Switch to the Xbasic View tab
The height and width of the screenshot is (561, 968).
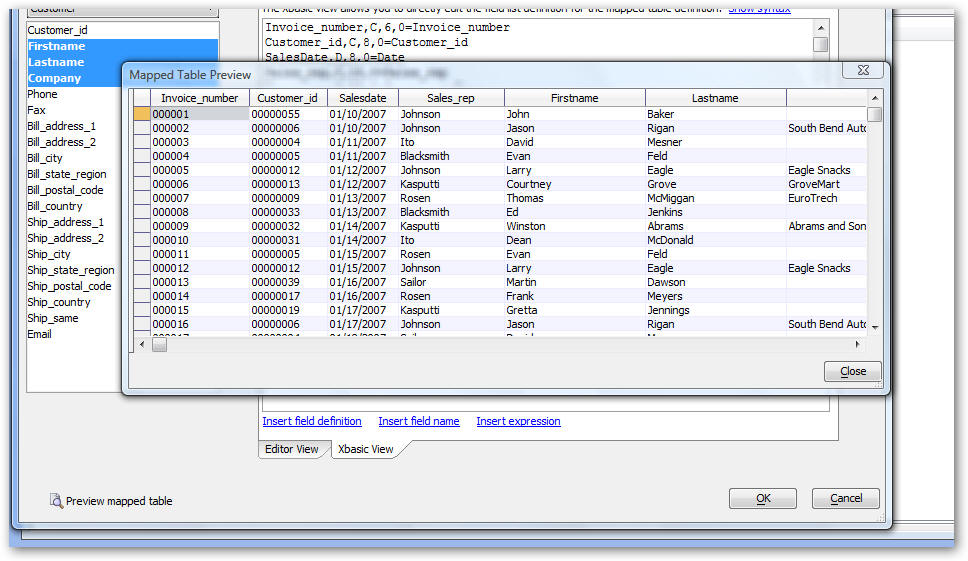tap(365, 449)
